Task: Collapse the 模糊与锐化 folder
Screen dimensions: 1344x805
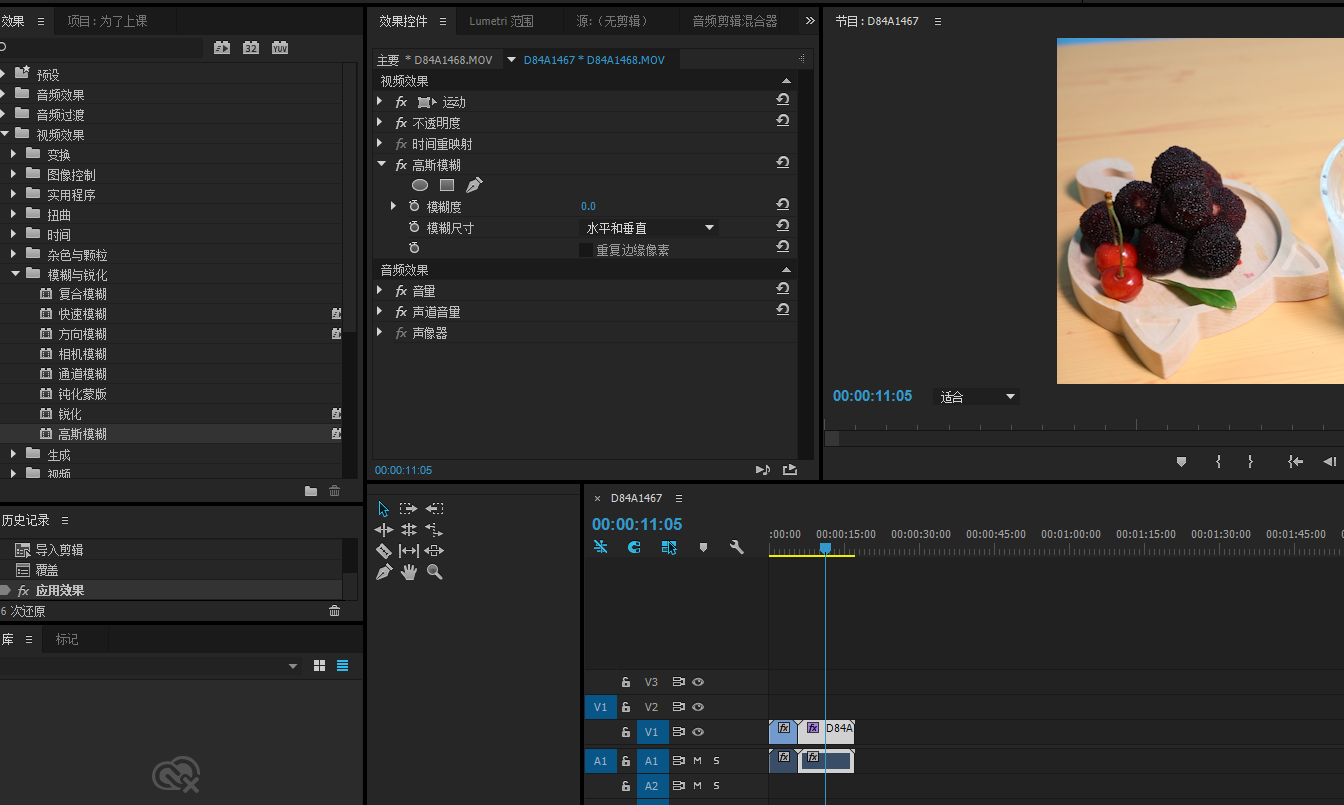Action: pos(16,274)
